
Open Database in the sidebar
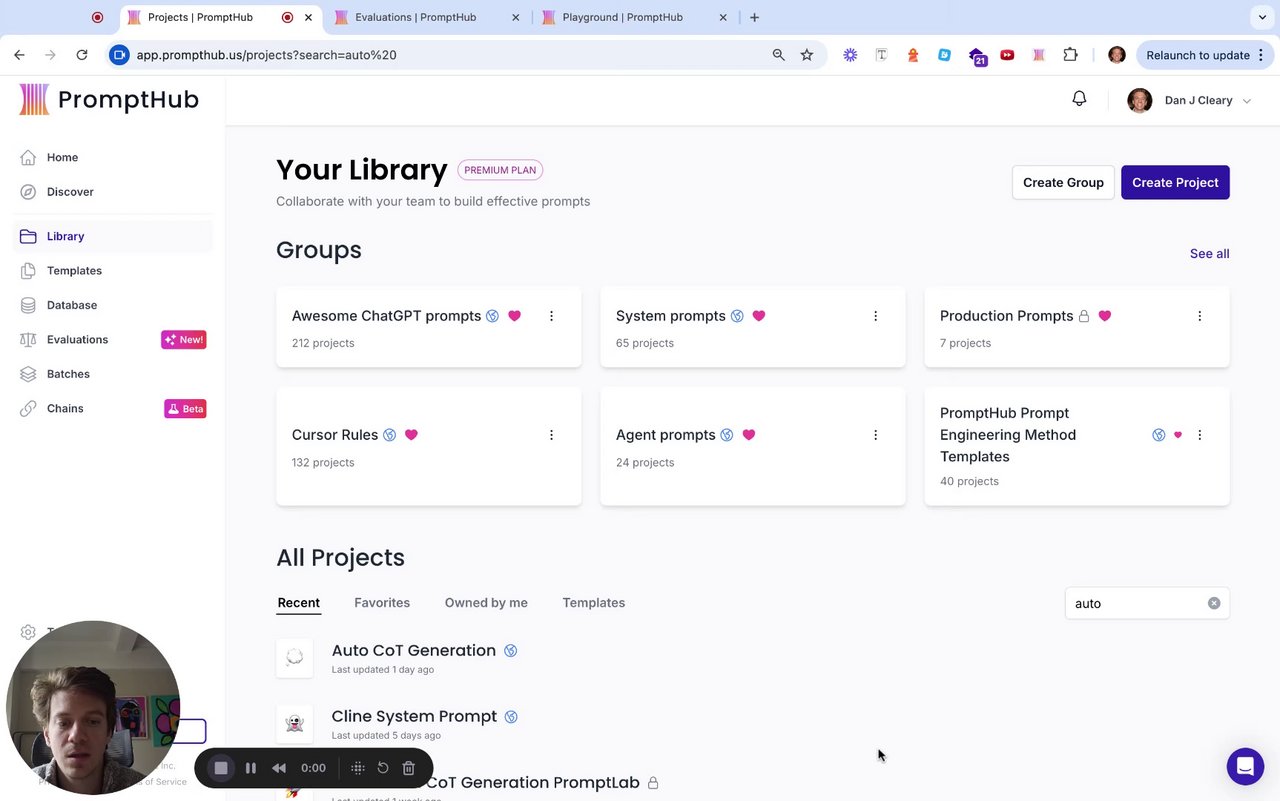tap(72, 305)
